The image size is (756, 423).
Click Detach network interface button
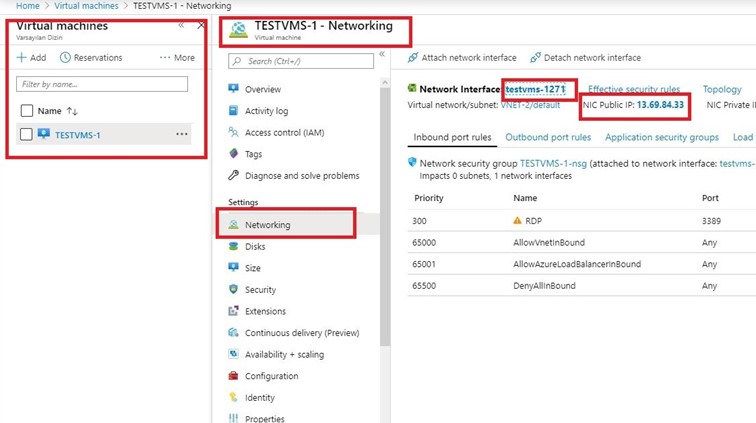pos(585,57)
